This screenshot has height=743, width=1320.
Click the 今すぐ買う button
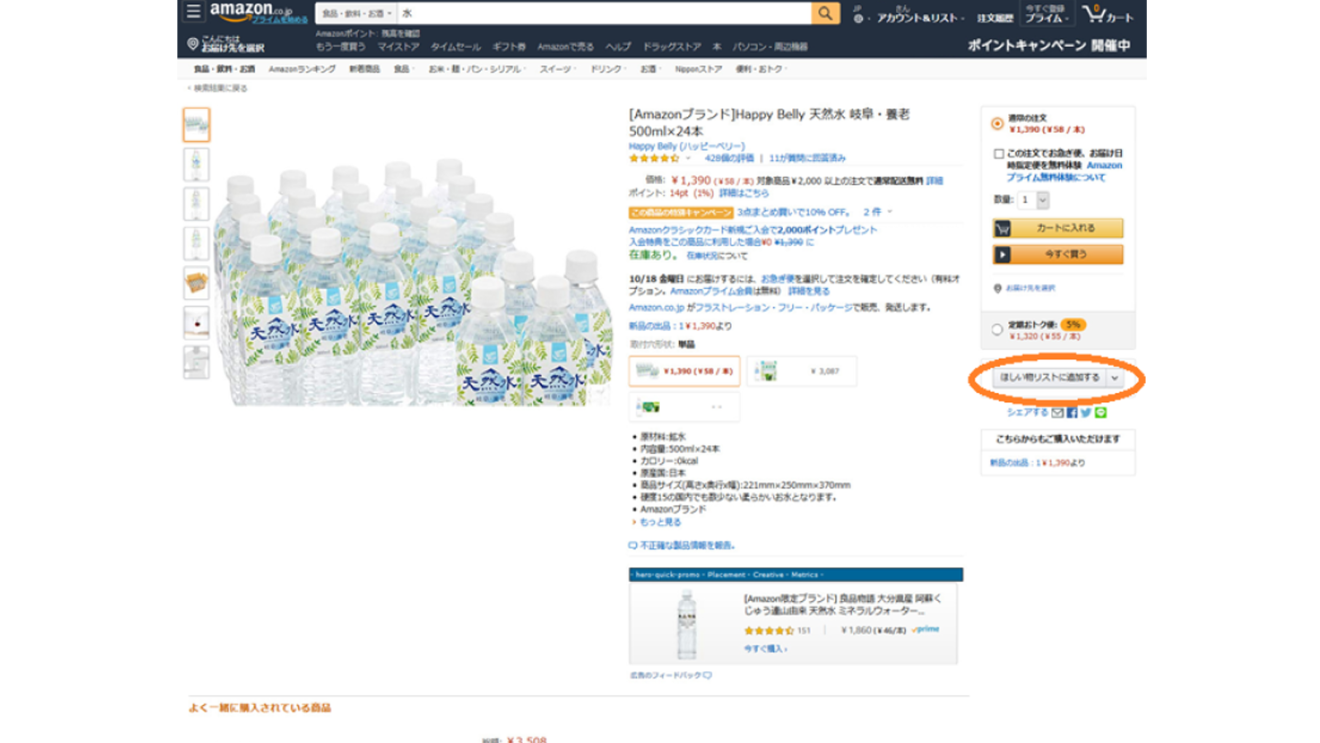click(1057, 254)
